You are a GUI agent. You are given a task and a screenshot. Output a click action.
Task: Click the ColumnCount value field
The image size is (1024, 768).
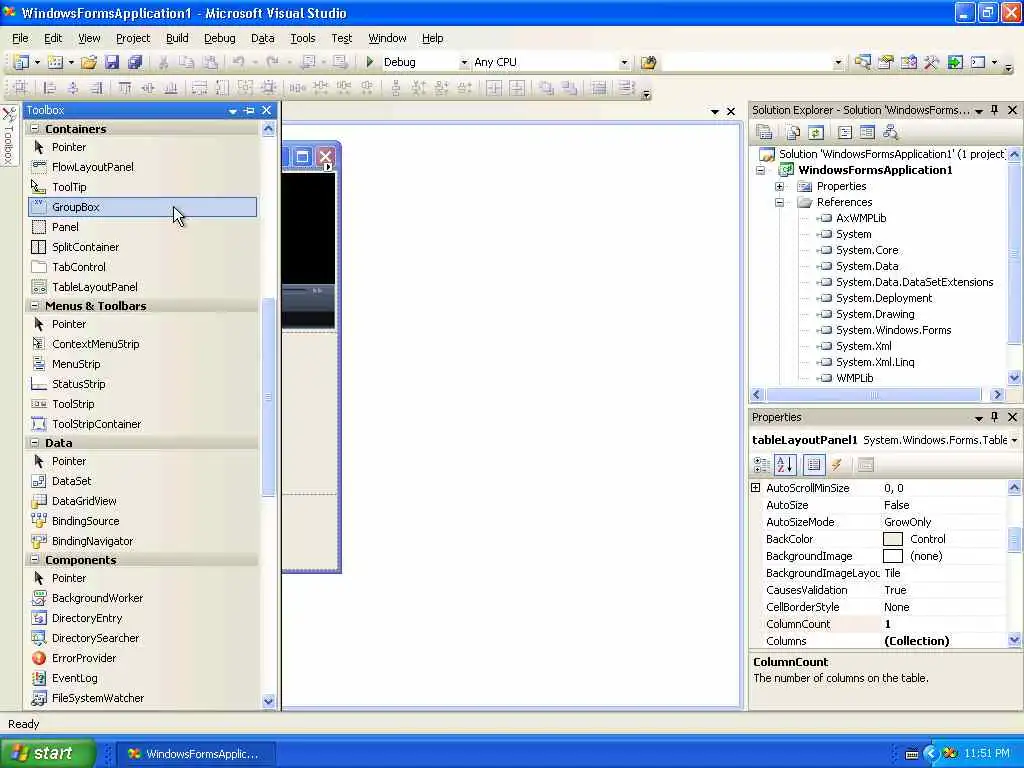click(x=943, y=624)
